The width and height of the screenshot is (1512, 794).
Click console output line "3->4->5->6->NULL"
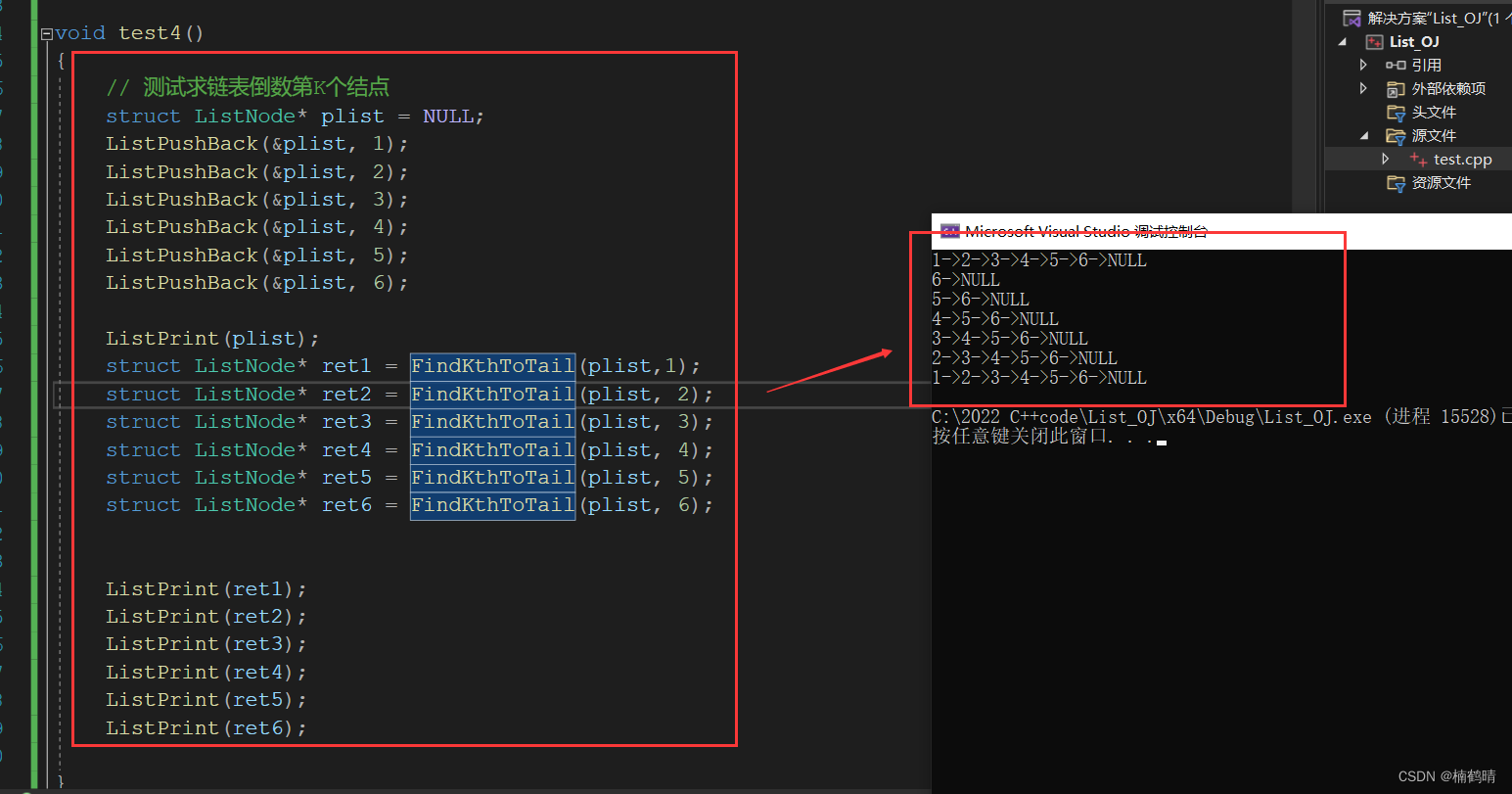pyautogui.click(x=1010, y=339)
